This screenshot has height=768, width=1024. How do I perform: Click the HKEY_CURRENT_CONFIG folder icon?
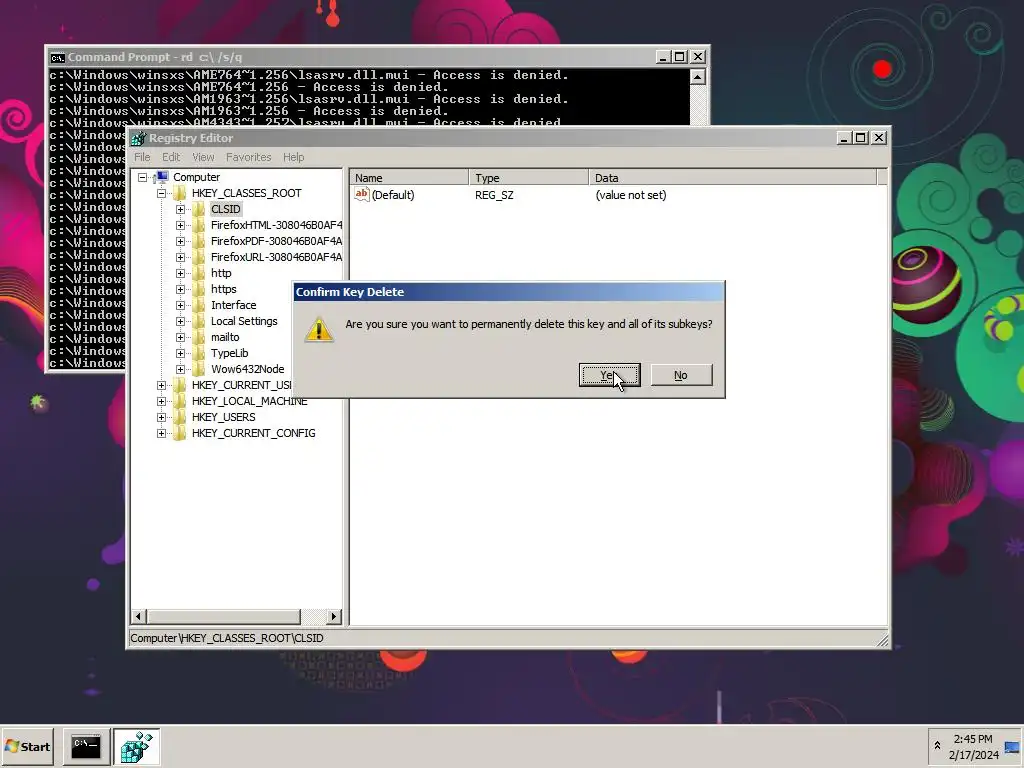(x=180, y=433)
